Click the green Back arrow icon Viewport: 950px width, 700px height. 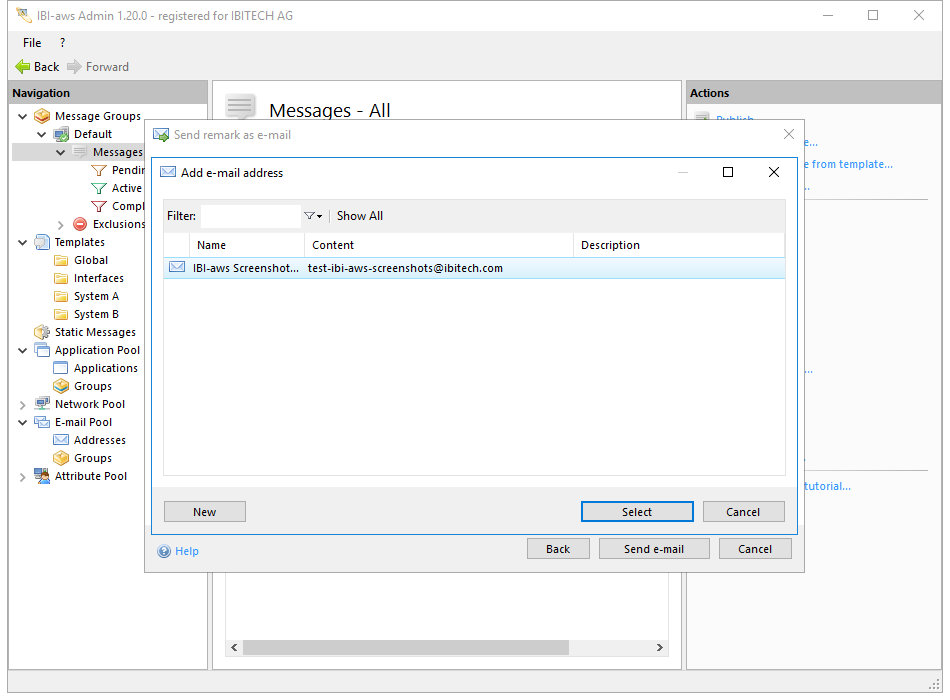(23, 67)
